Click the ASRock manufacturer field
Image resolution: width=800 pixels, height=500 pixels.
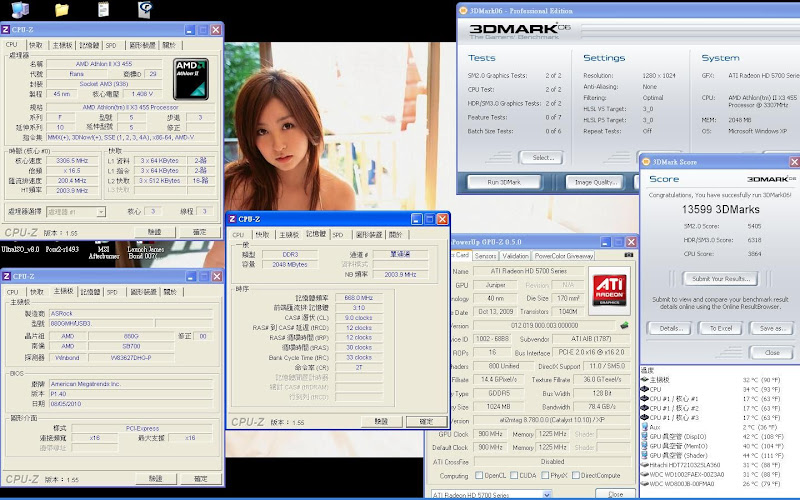point(131,313)
